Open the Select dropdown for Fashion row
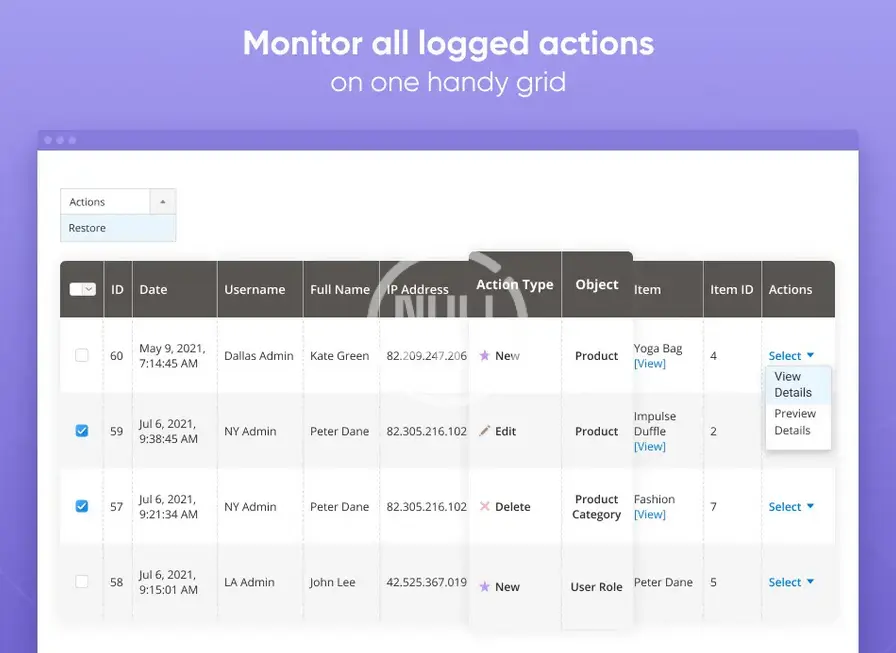The height and width of the screenshot is (653, 896). click(791, 507)
